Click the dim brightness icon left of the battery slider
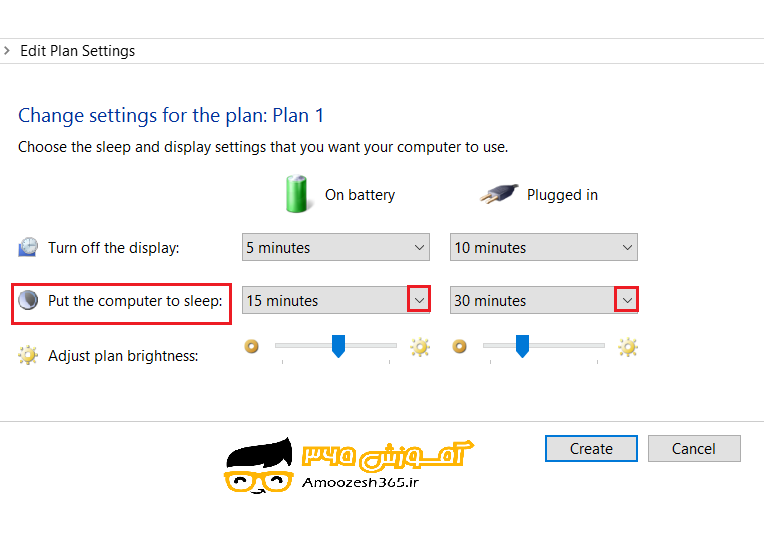 pos(252,346)
